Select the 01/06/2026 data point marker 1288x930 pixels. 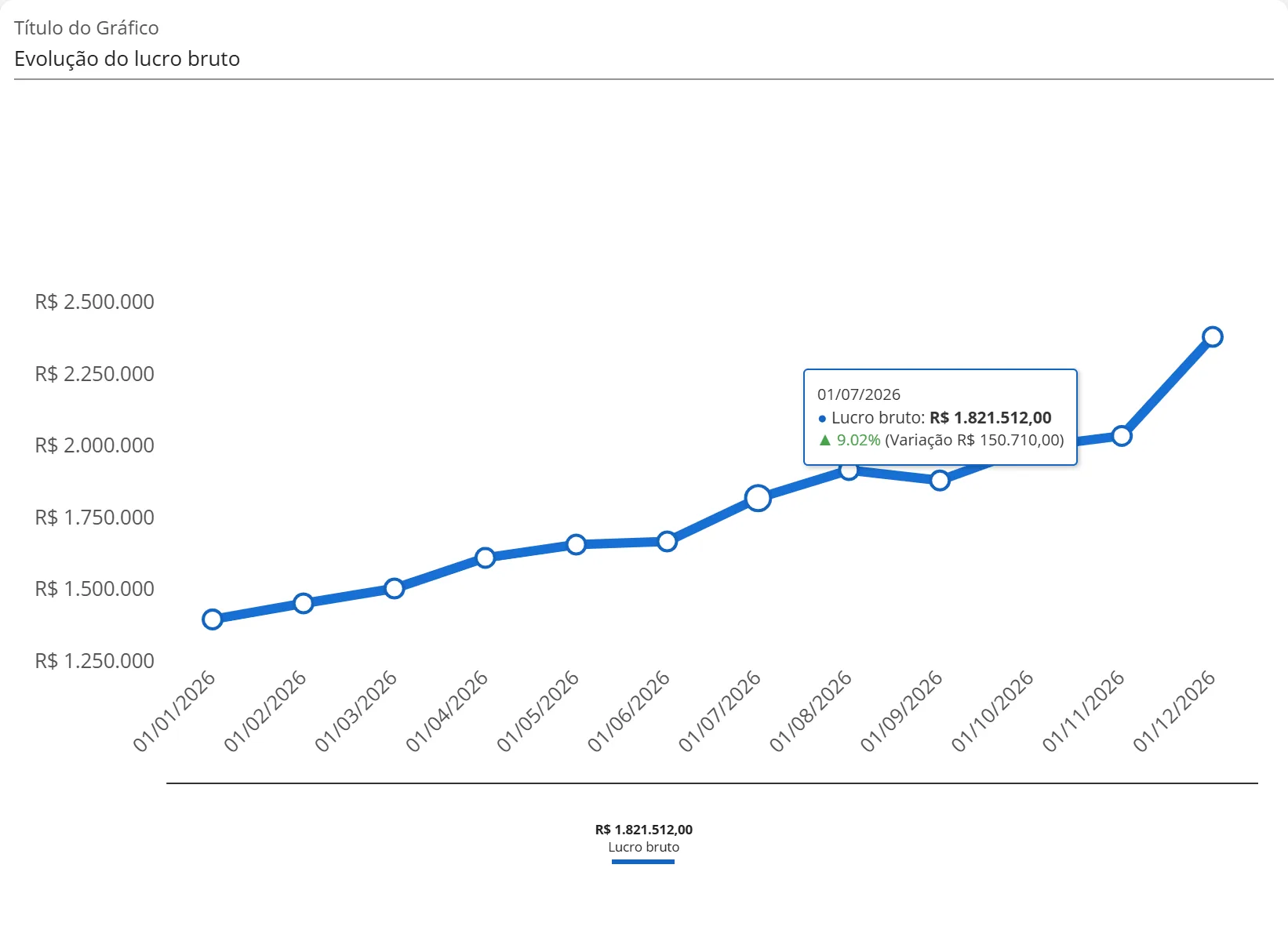[668, 541]
